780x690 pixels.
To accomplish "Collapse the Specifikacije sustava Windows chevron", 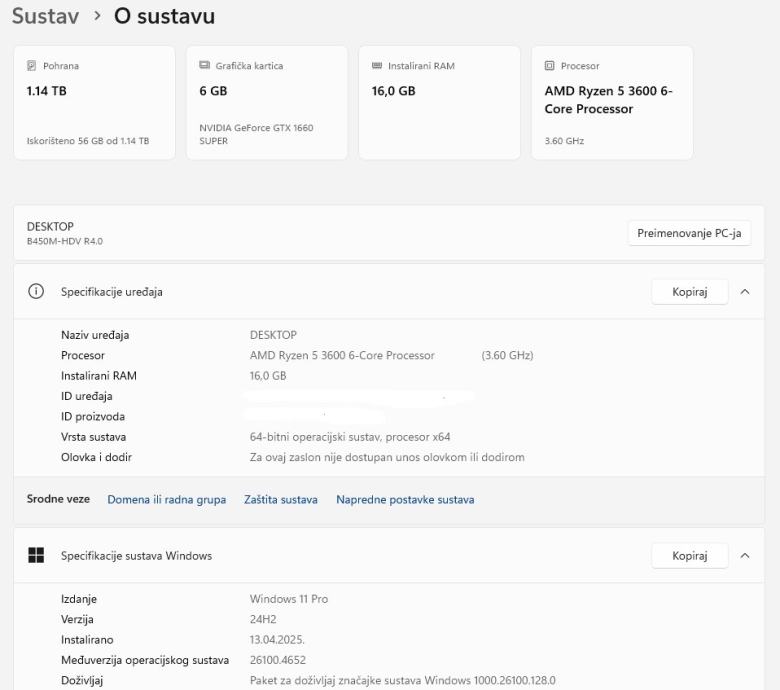I will [x=744, y=556].
